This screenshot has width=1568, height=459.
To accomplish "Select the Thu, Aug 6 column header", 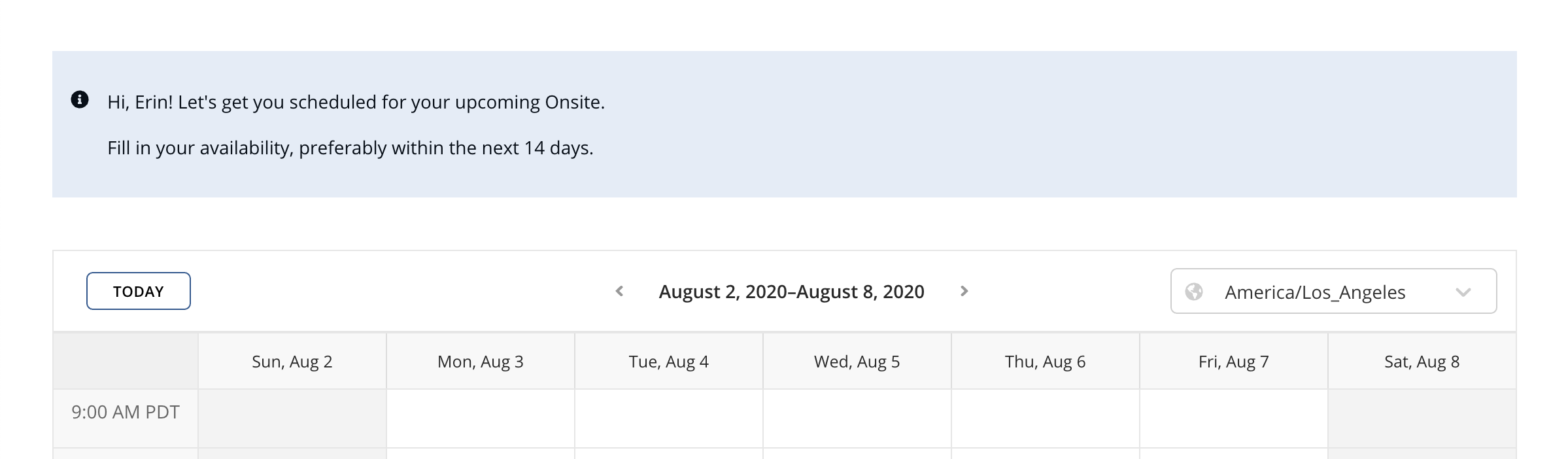I will point(1046,362).
